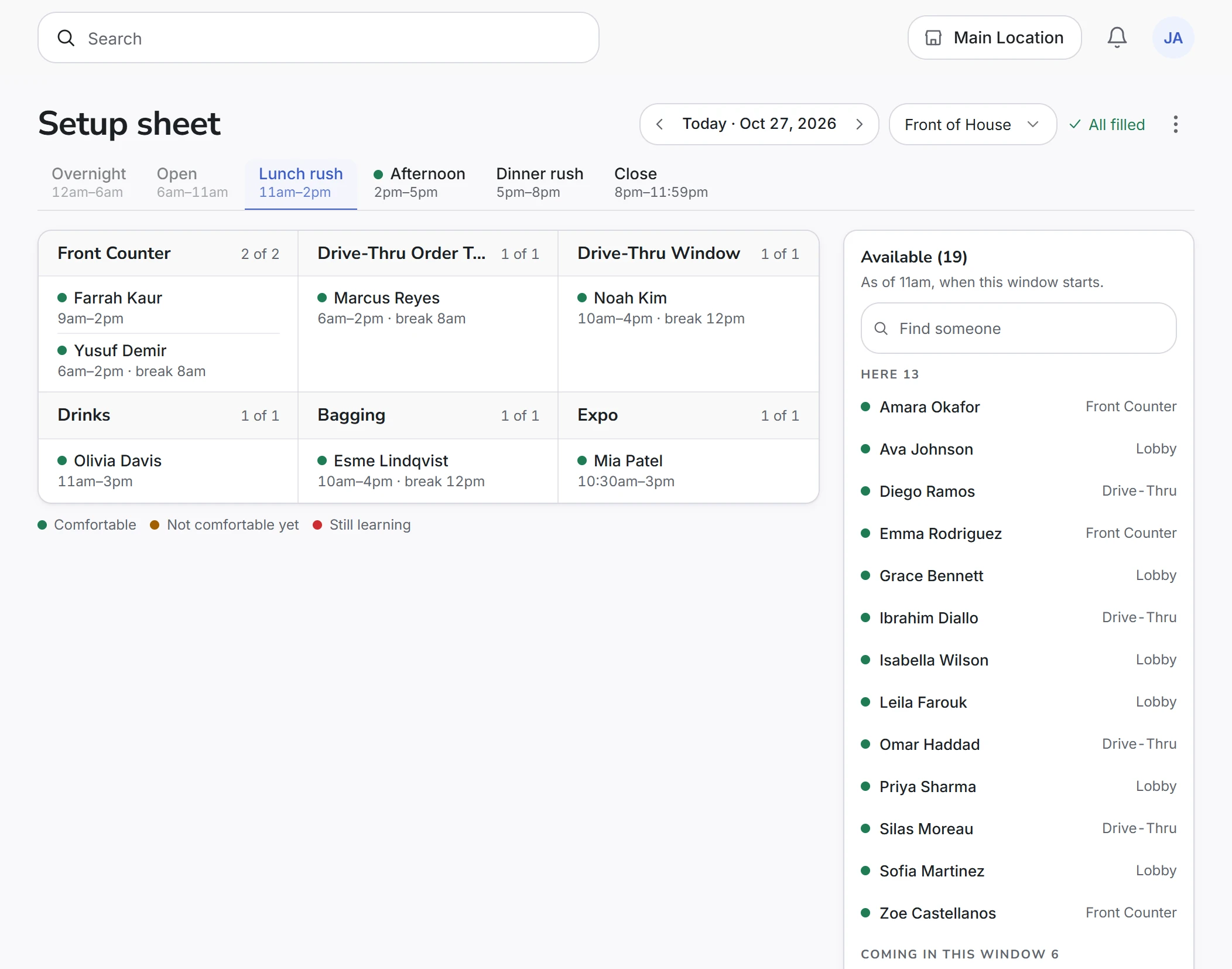The image size is (1232, 969).
Task: Pick Omar Haddad from available list
Action: pos(1018,745)
